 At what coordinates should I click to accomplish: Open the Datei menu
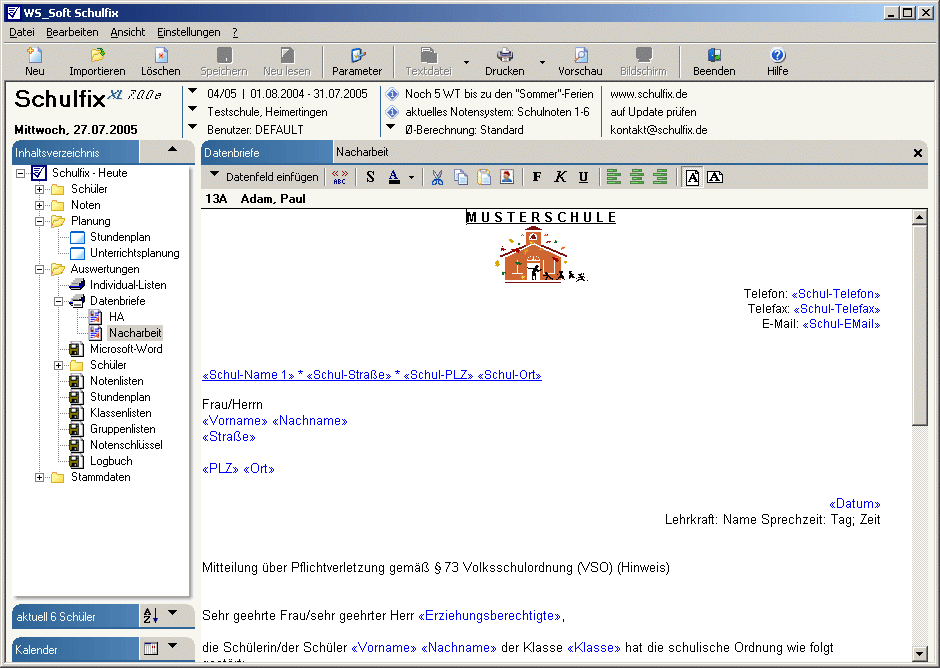pyautogui.click(x=22, y=32)
